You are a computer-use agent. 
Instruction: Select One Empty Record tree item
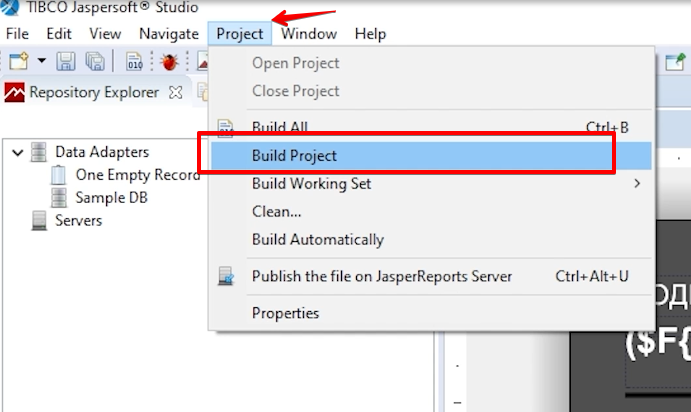(137, 175)
